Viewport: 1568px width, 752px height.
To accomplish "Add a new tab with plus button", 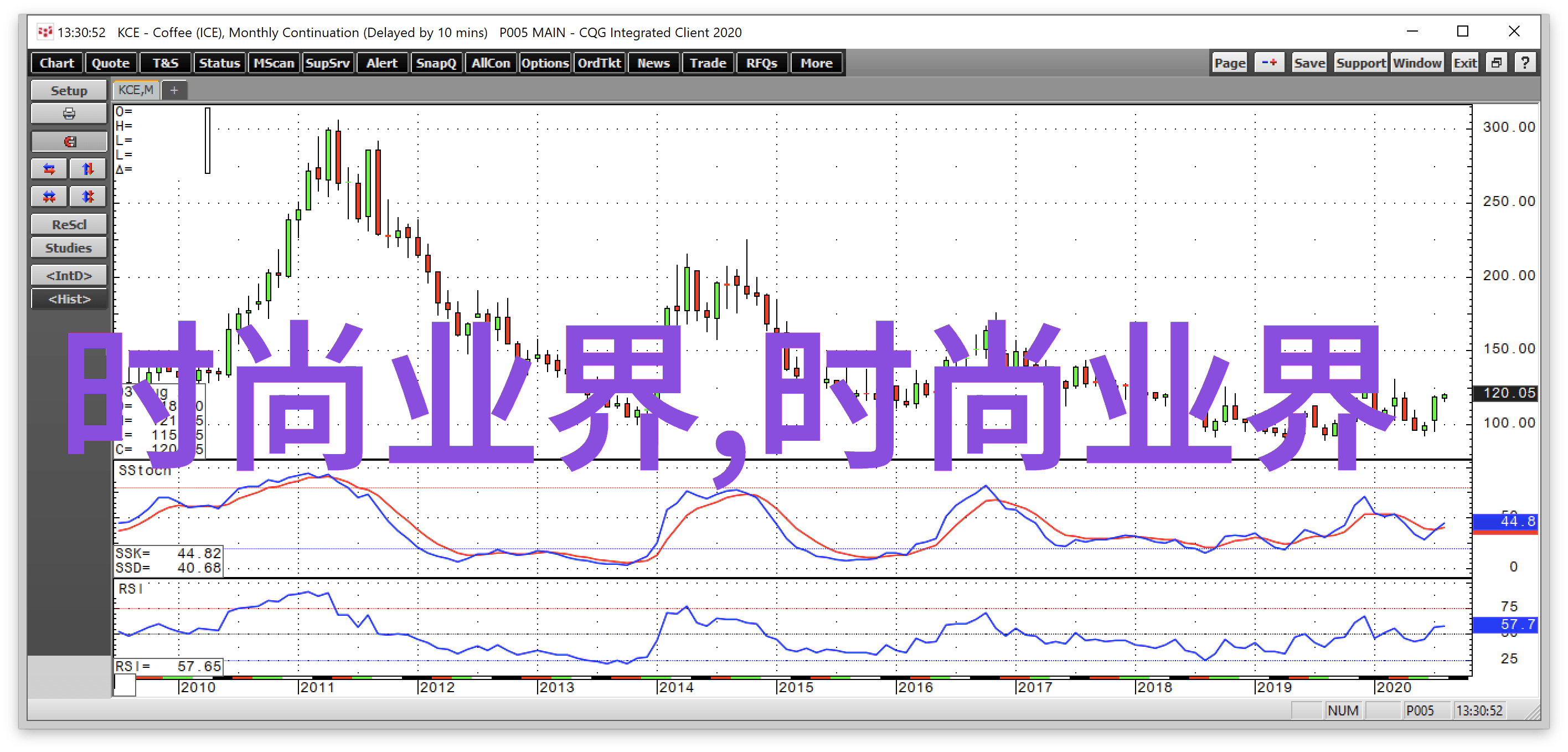I will [x=174, y=90].
